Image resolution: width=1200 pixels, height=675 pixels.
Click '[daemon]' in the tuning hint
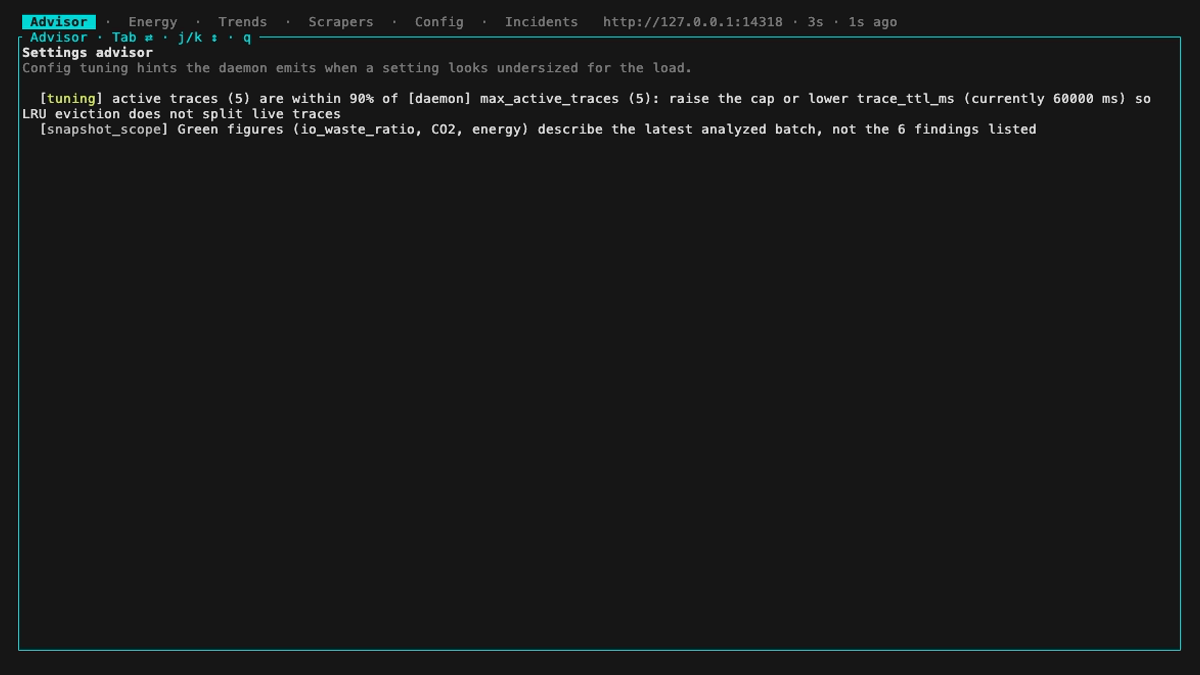[x=439, y=99]
